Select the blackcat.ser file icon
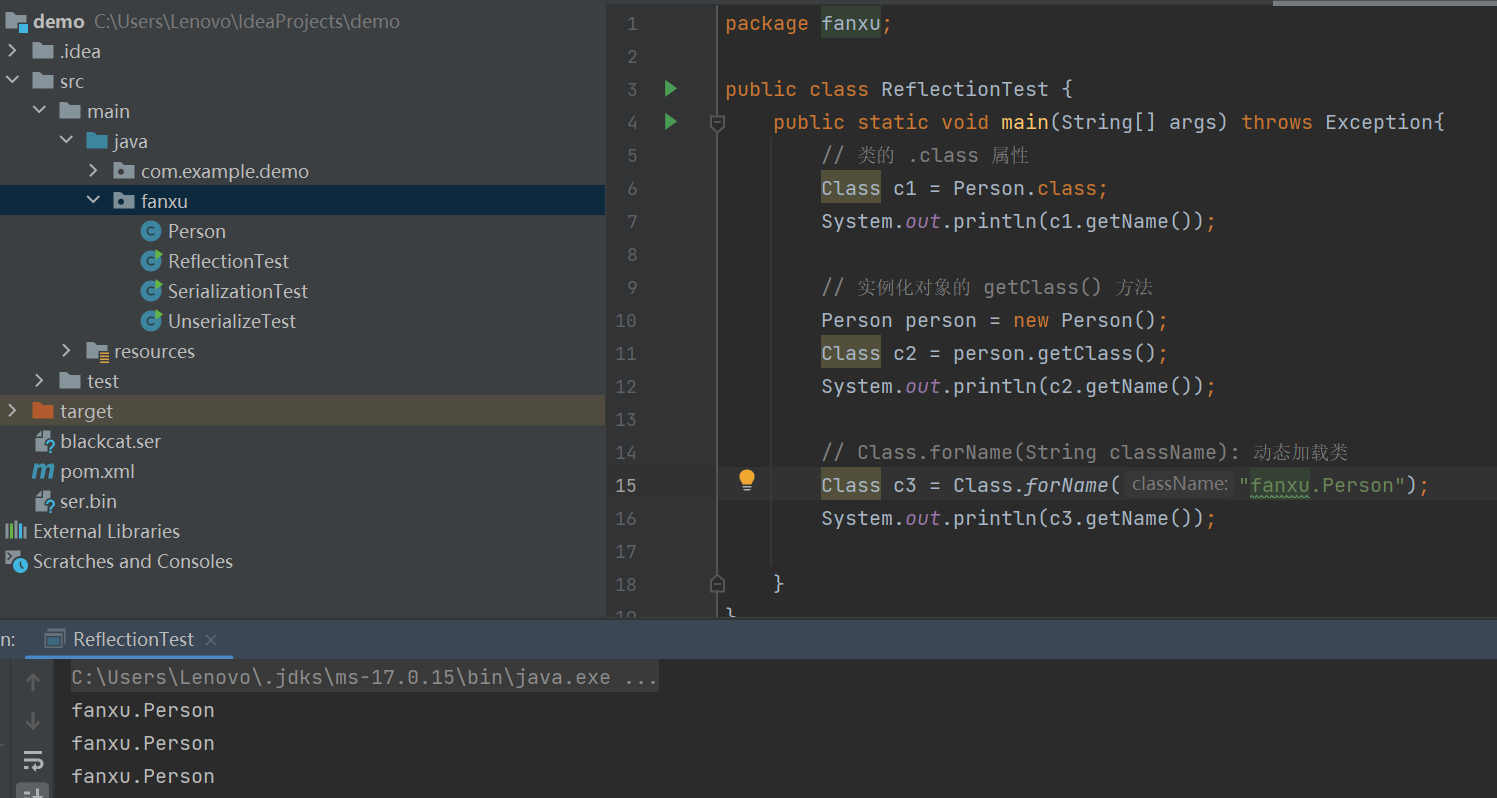Screen dimensions: 1497x798 43,441
